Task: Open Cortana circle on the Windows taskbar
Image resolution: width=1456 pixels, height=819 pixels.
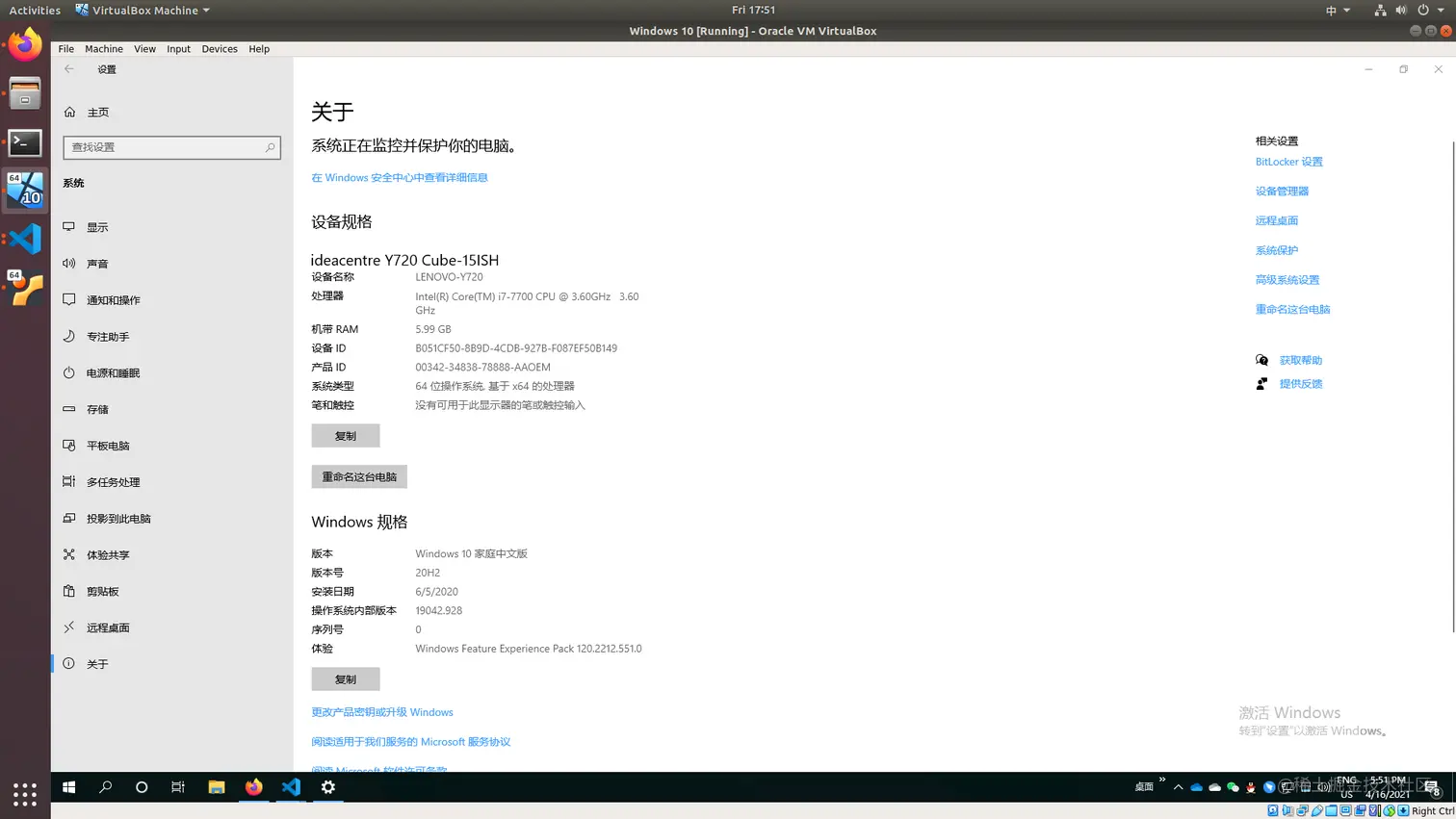Action: tap(142, 787)
